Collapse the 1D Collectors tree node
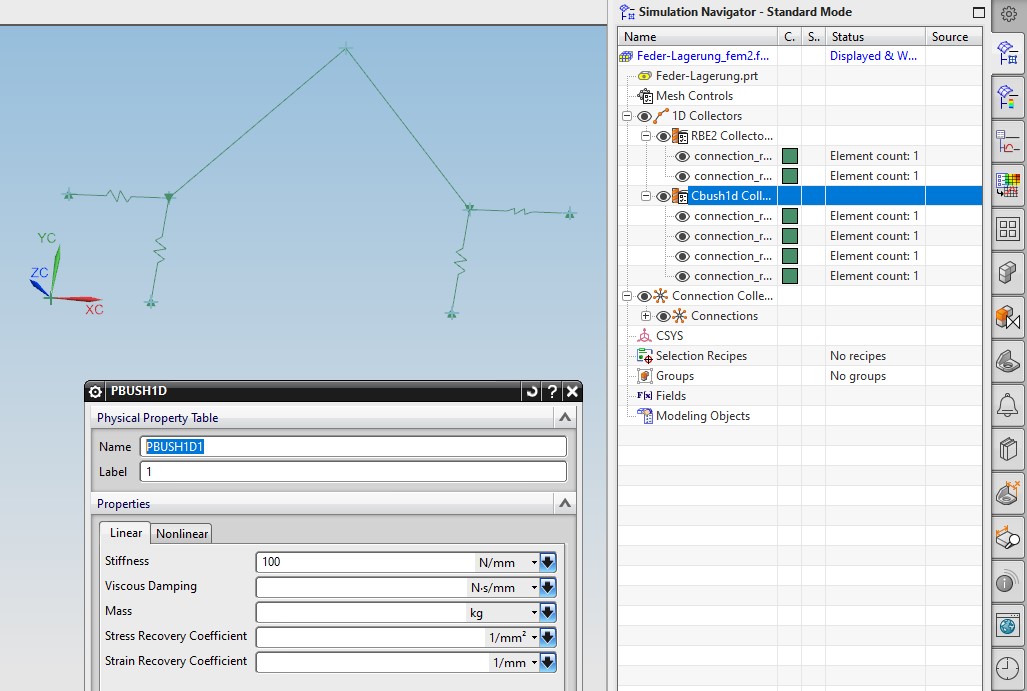 click(x=627, y=116)
